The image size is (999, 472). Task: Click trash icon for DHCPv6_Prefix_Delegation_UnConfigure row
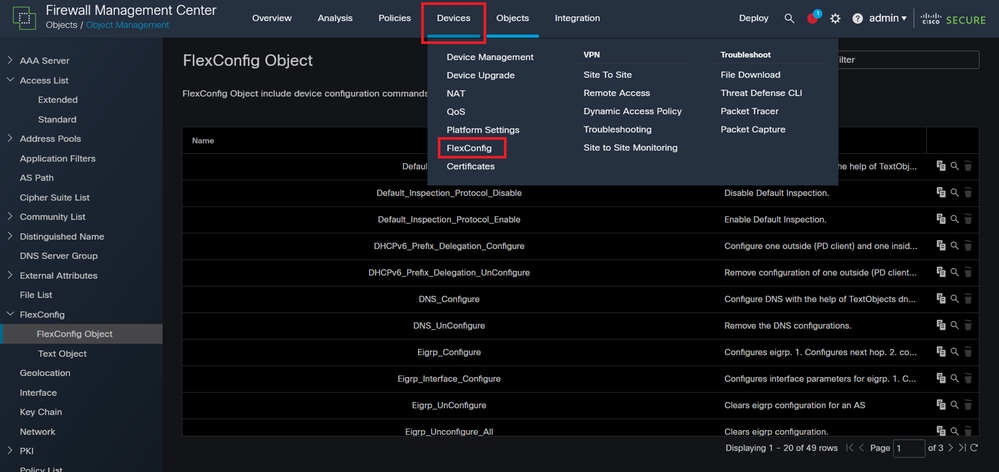(x=968, y=272)
